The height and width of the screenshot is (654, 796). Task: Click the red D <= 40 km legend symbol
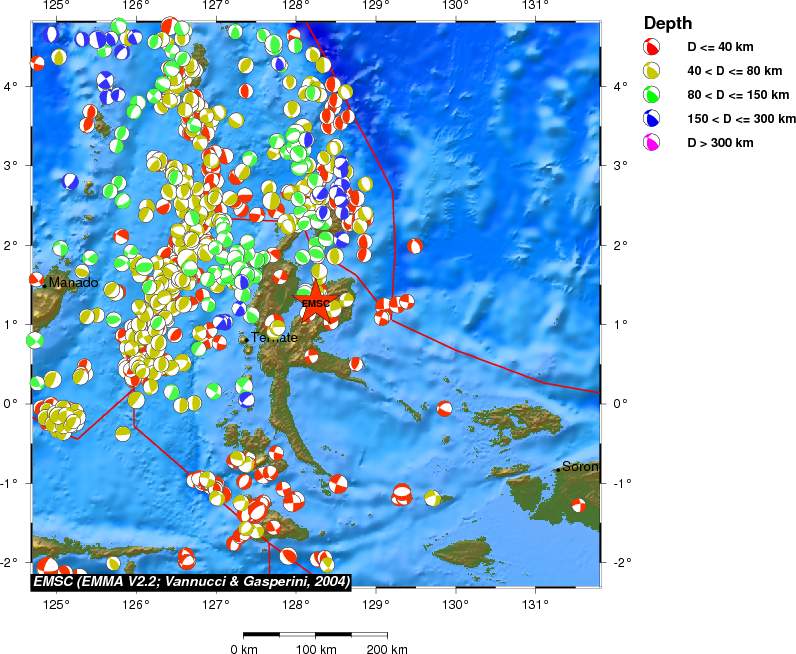pos(652,47)
